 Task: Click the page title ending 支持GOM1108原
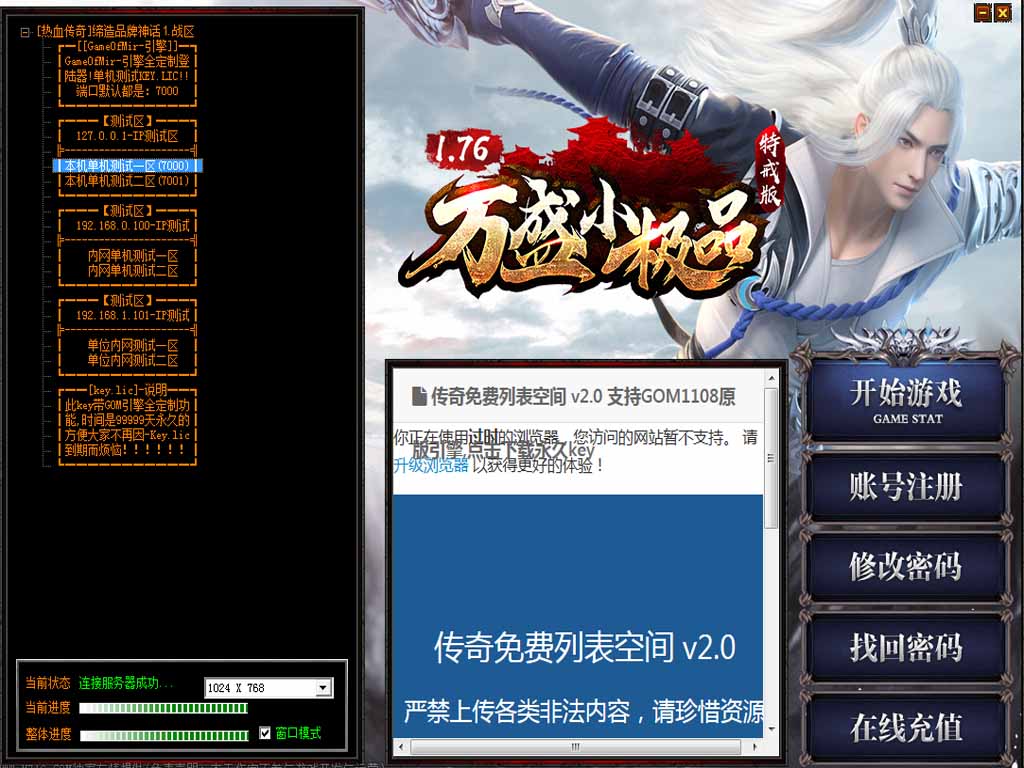[583, 396]
